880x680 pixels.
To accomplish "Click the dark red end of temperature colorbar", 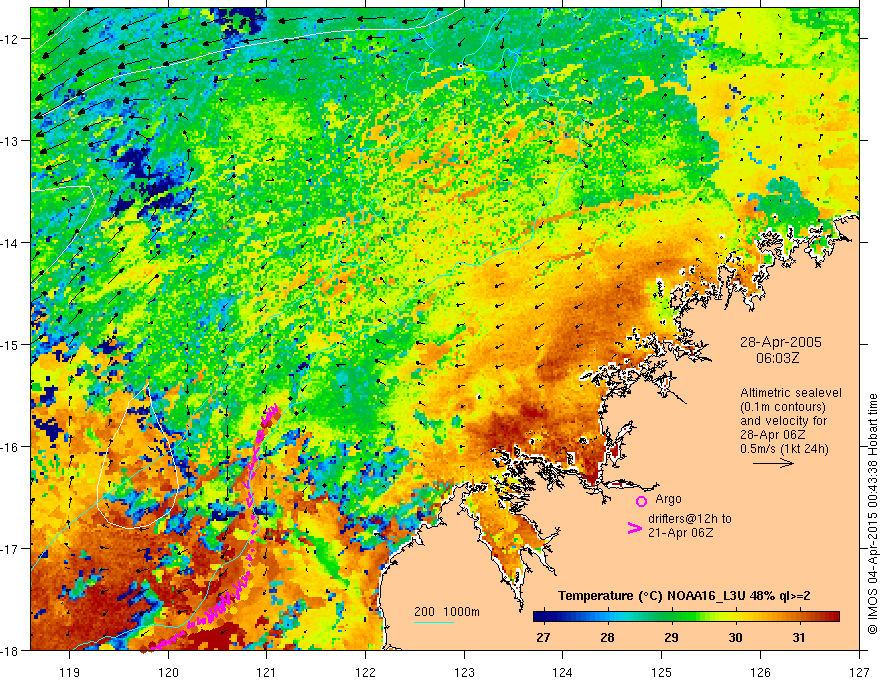I will (832, 617).
